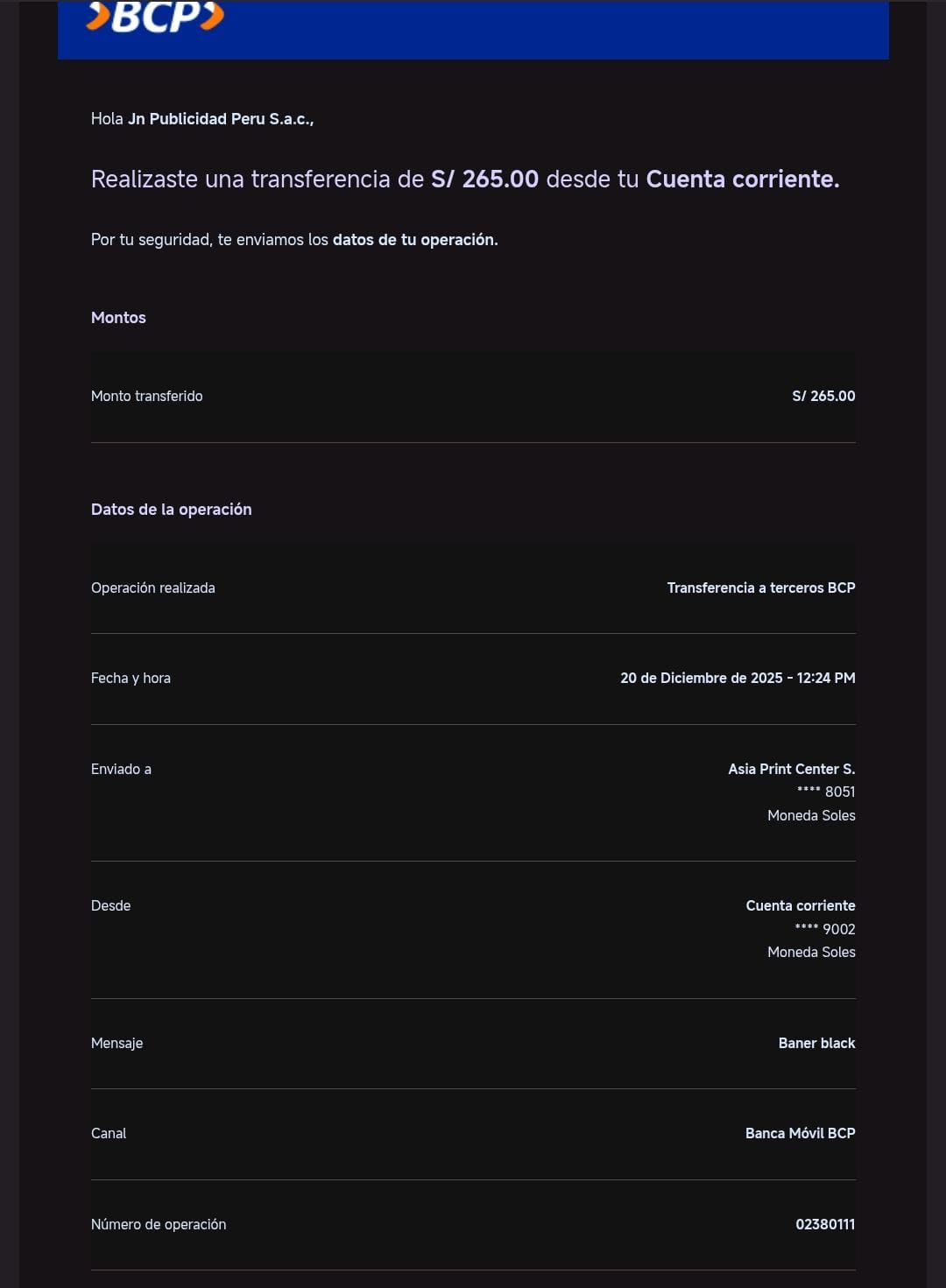Click the Operación realizada label

point(152,588)
